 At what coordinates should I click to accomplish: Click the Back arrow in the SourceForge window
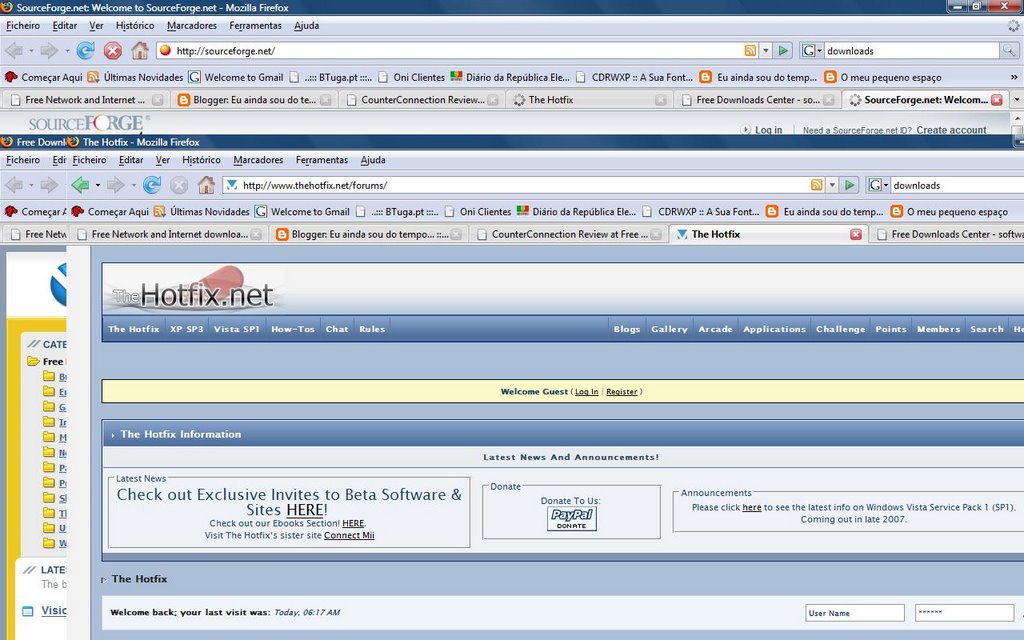pyautogui.click(x=14, y=50)
